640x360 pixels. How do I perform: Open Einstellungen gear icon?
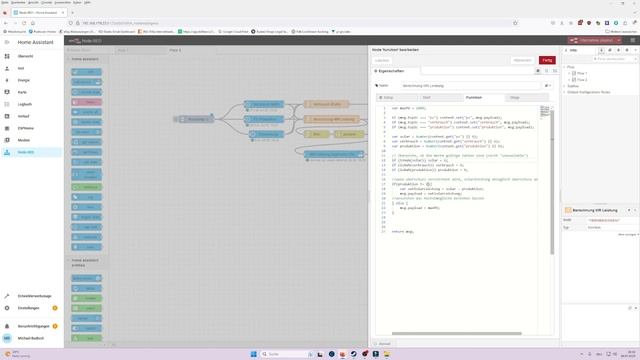[7, 308]
